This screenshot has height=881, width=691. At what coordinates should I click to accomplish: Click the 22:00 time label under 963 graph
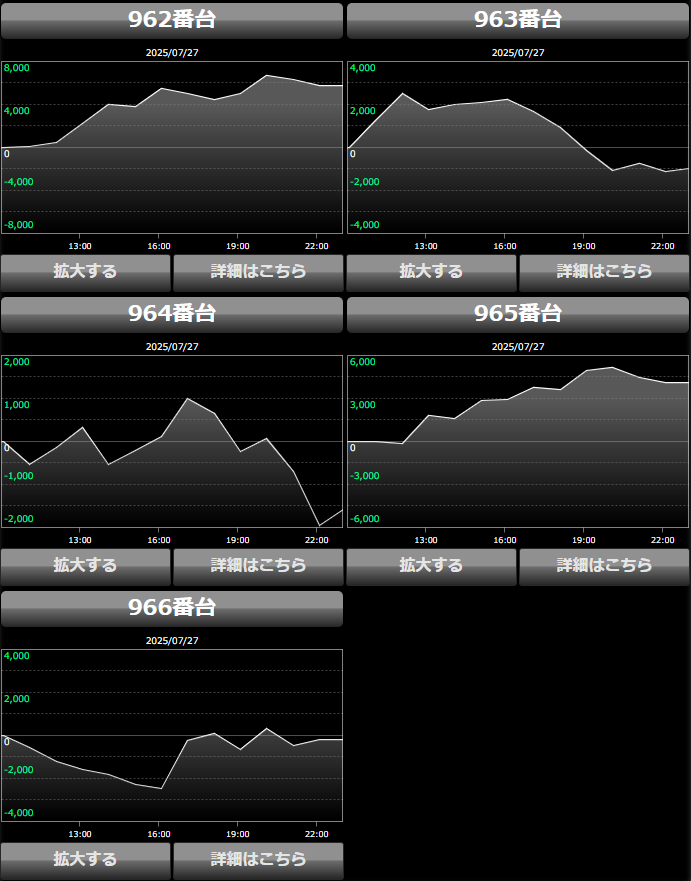pyautogui.click(x=663, y=246)
